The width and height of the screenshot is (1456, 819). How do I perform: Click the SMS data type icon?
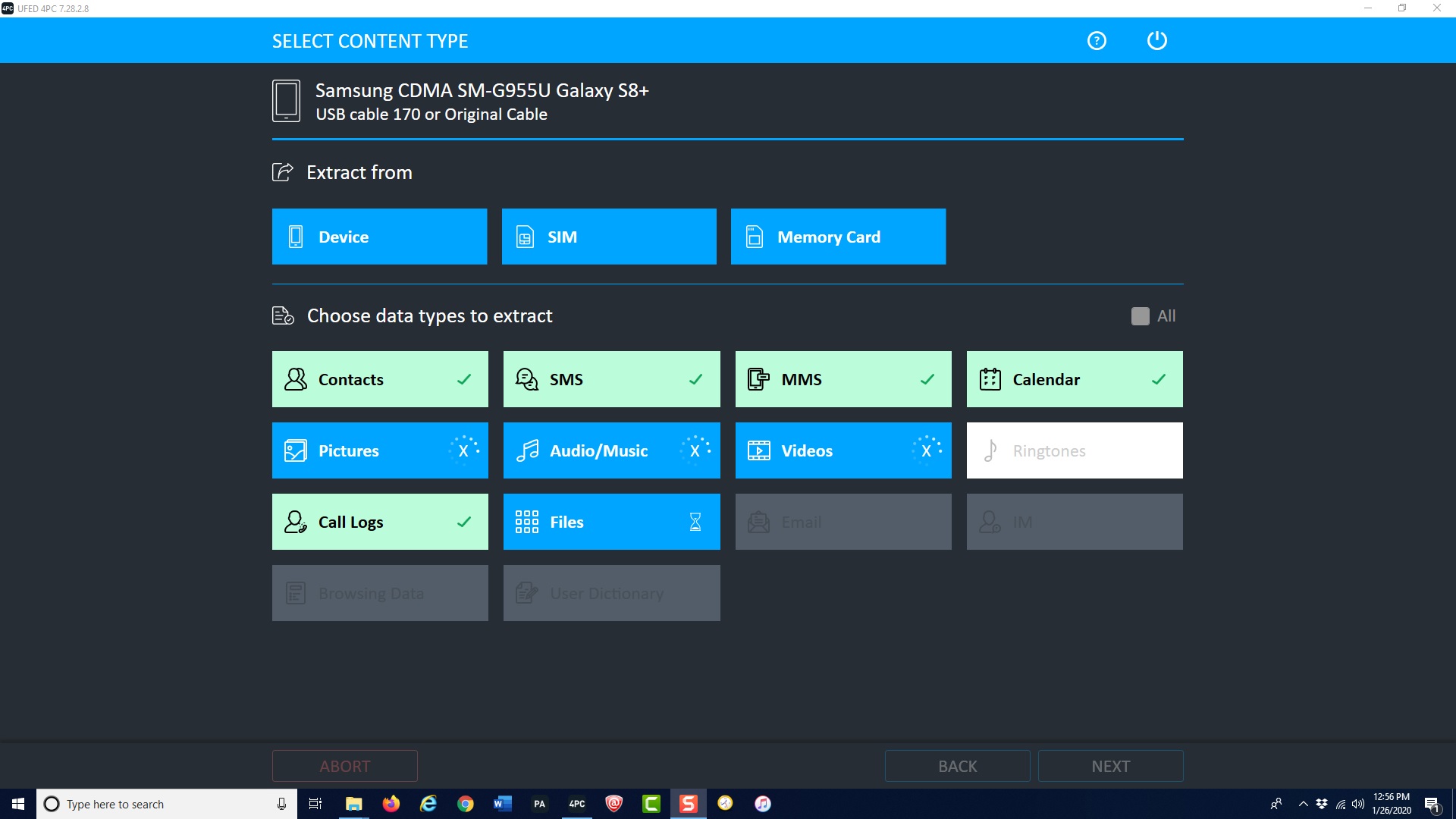point(528,379)
